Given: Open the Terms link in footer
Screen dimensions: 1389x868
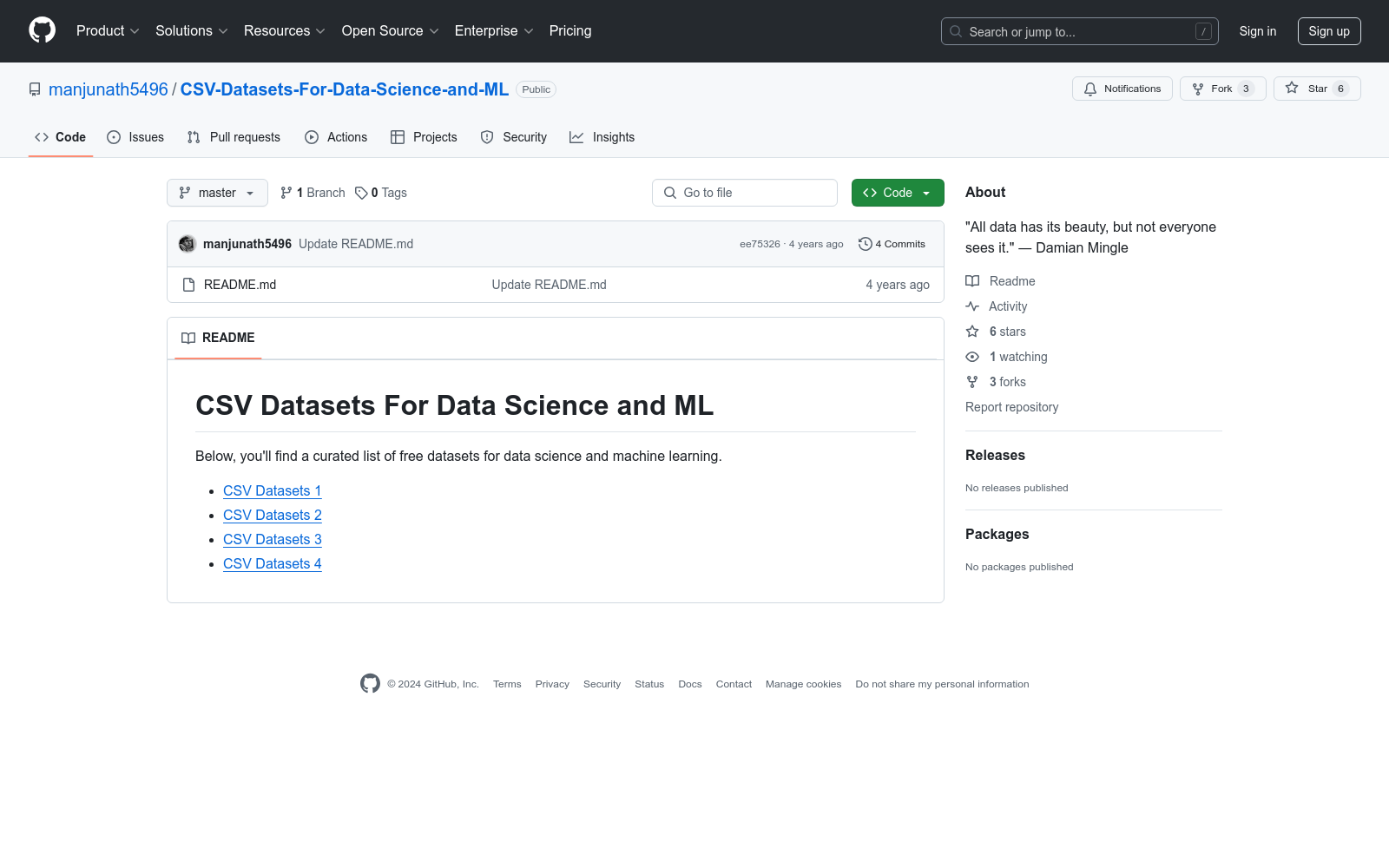Looking at the screenshot, I should coord(507,684).
